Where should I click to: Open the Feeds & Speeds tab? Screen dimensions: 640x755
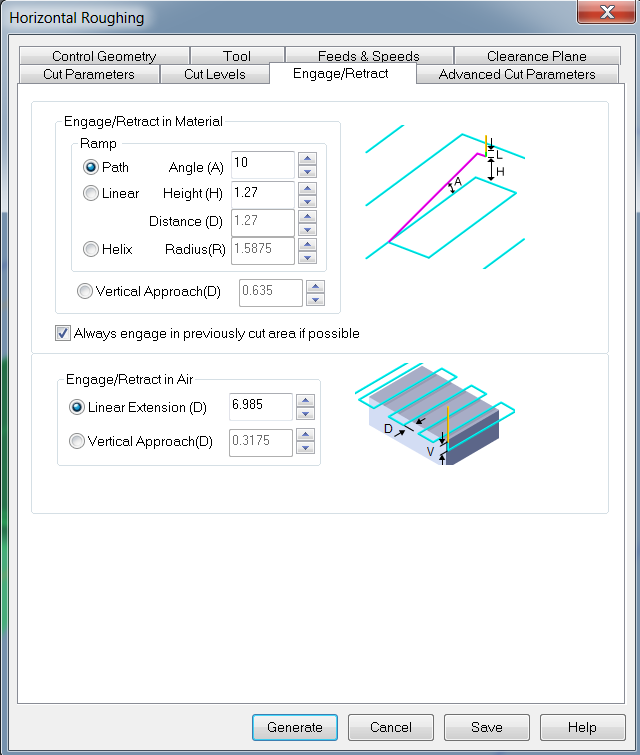[369, 56]
